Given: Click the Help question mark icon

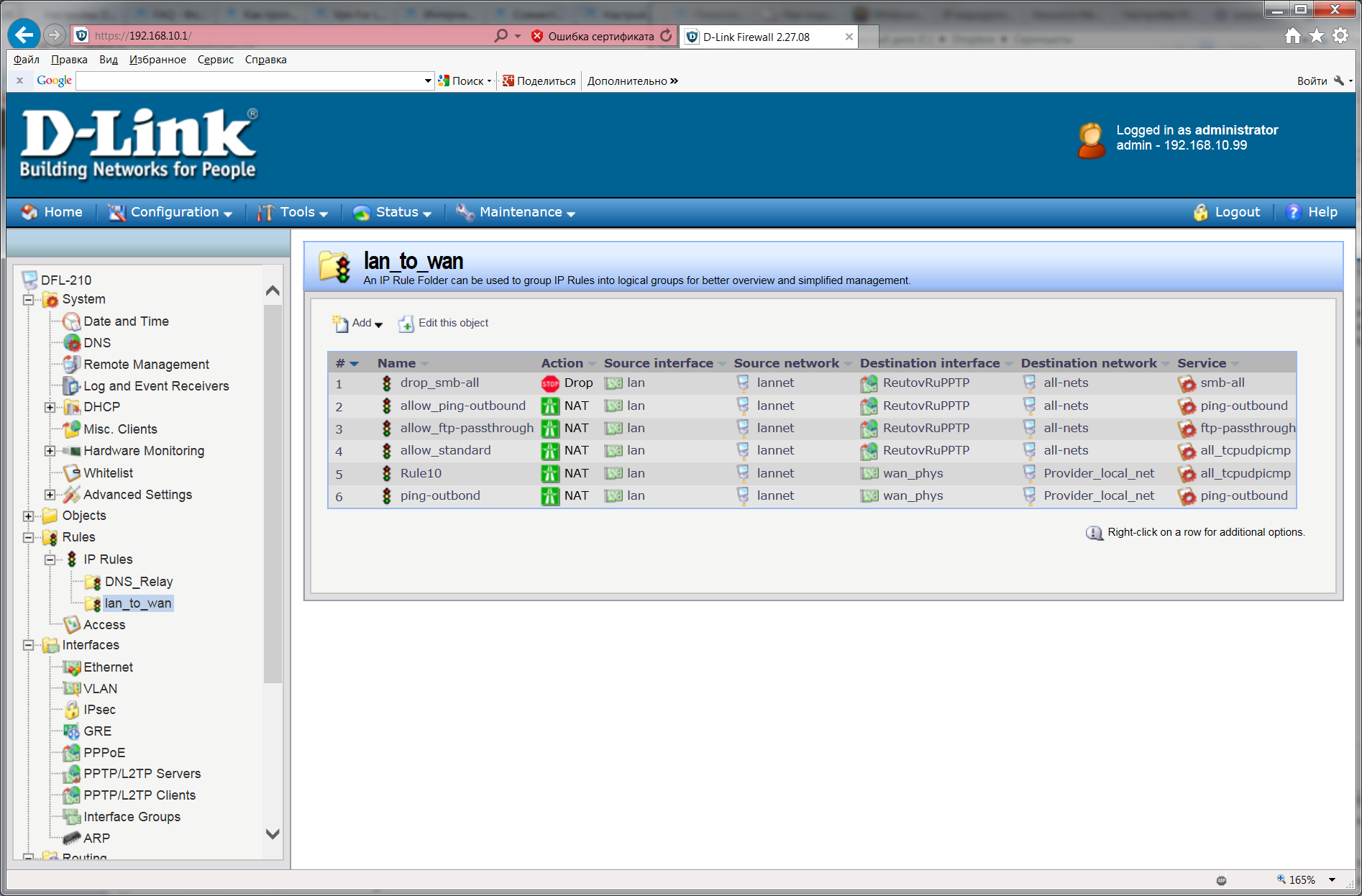Looking at the screenshot, I should [1293, 212].
